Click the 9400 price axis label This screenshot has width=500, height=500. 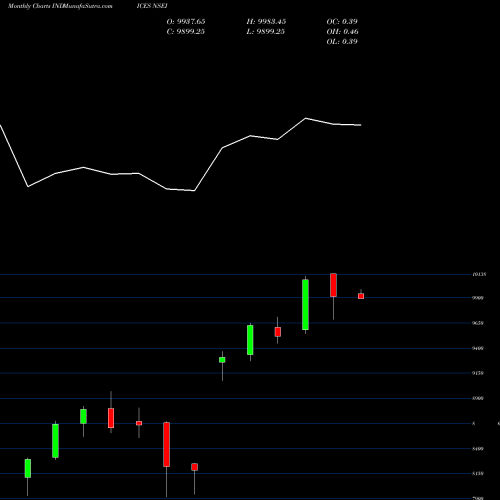[478, 348]
